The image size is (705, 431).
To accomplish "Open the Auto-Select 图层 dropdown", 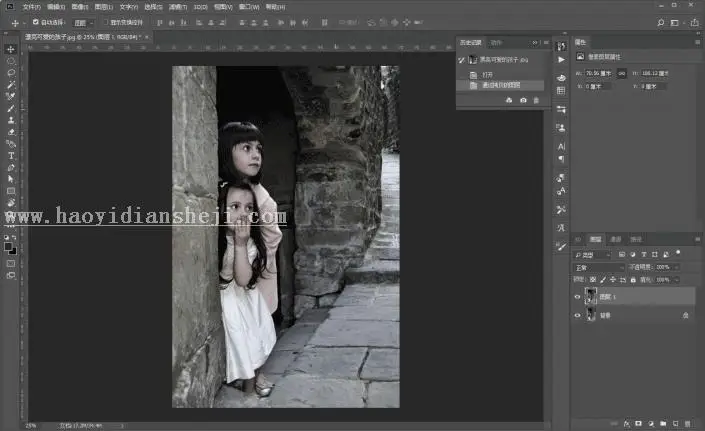I will [x=84, y=22].
